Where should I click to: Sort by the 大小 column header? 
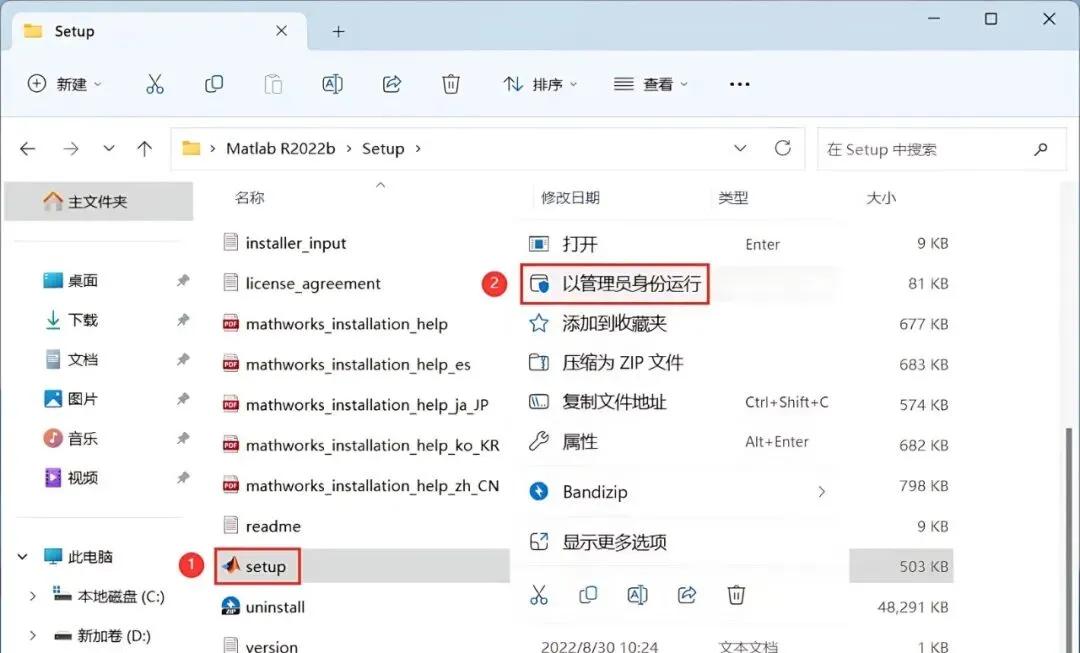(x=881, y=198)
